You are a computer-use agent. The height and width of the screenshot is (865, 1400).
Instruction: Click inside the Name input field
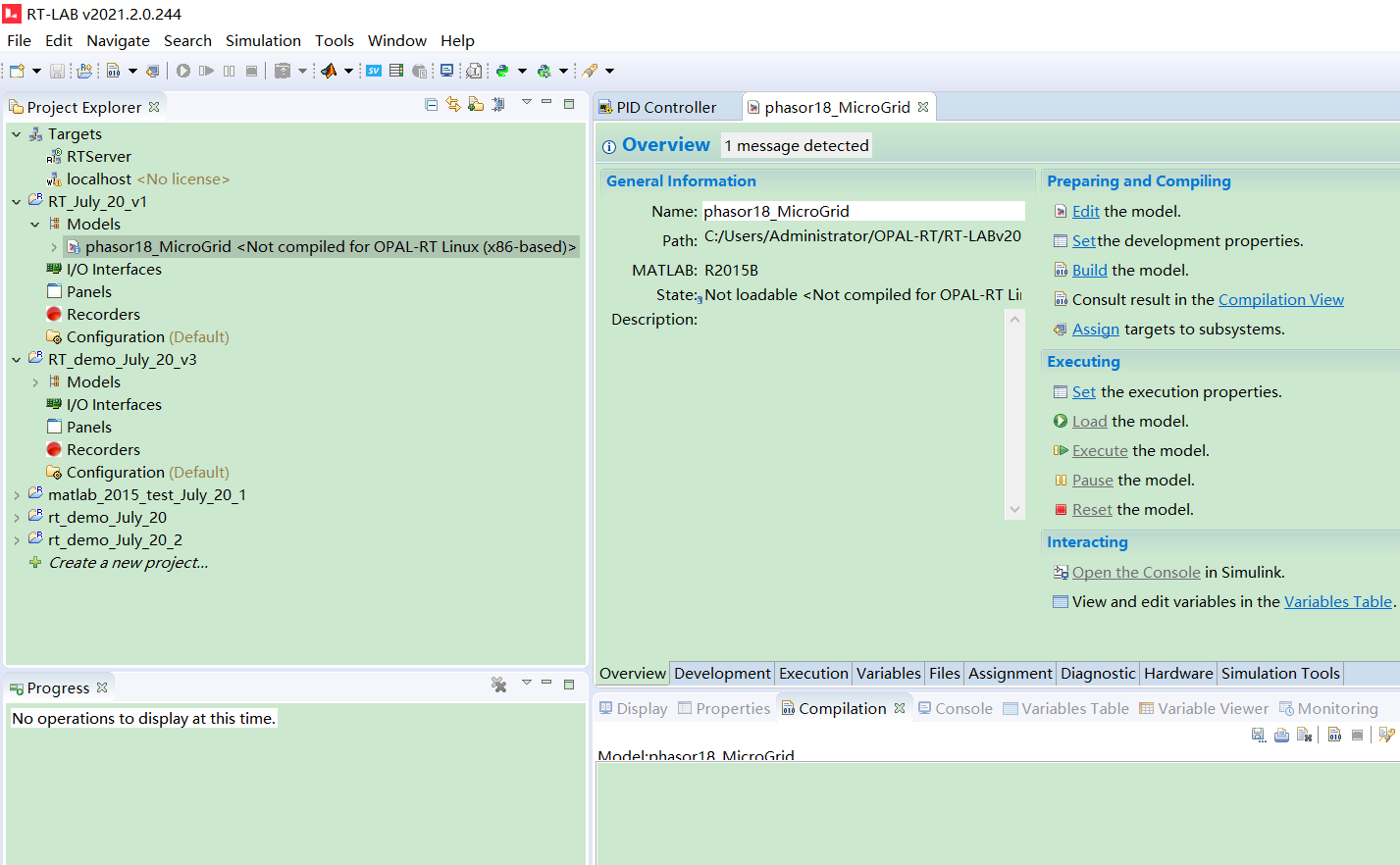coord(863,212)
